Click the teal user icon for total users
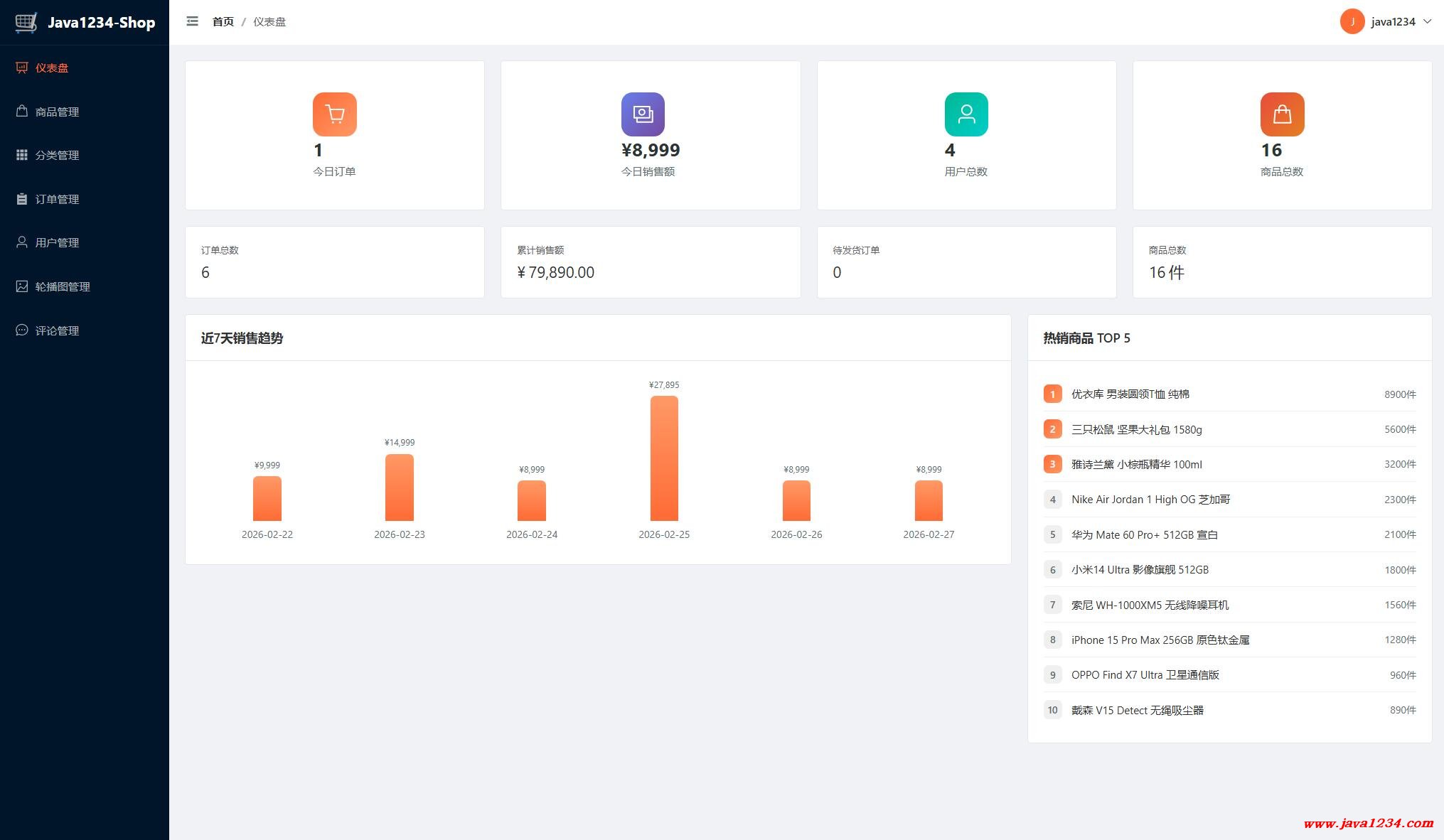This screenshot has height=840, width=1444. point(966,114)
